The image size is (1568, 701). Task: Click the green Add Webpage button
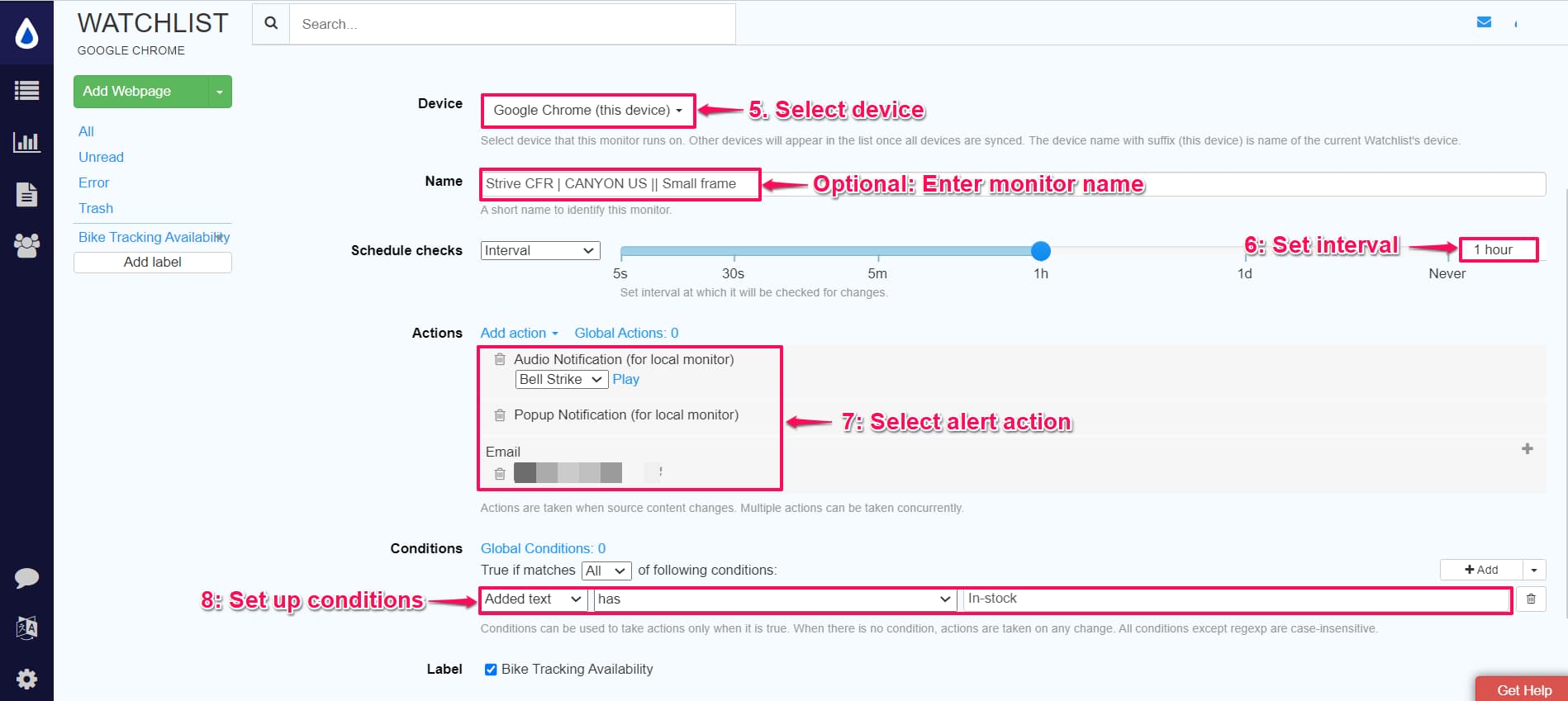click(139, 92)
